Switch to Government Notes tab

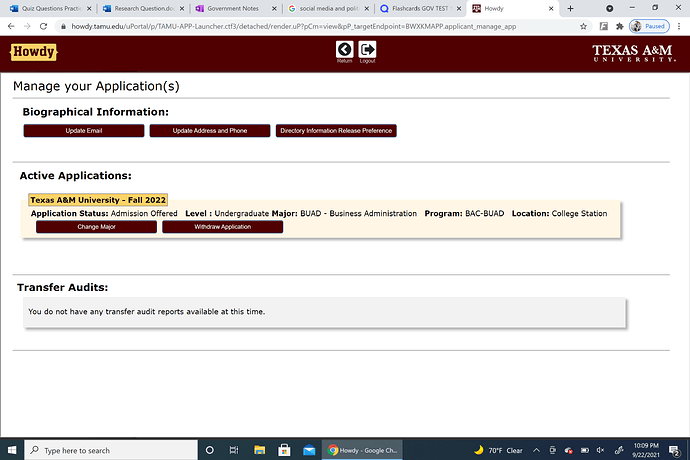236,8
